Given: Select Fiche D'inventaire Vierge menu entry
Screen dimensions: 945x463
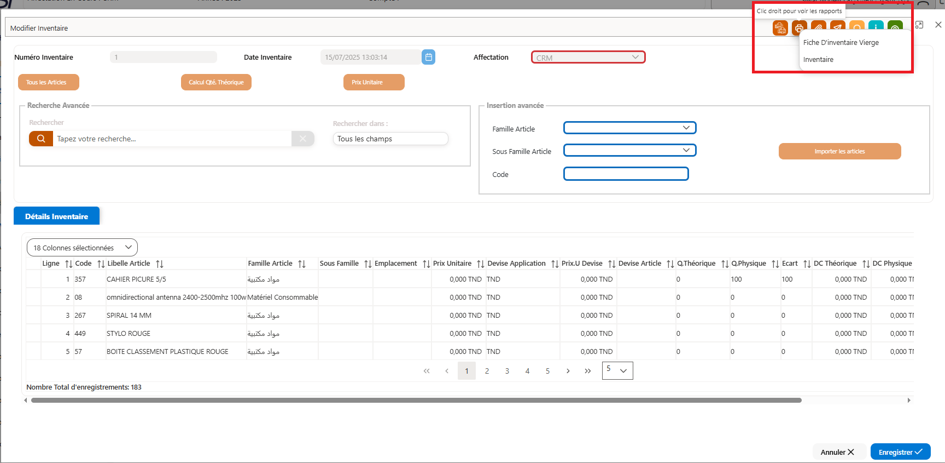Looking at the screenshot, I should click(841, 43).
